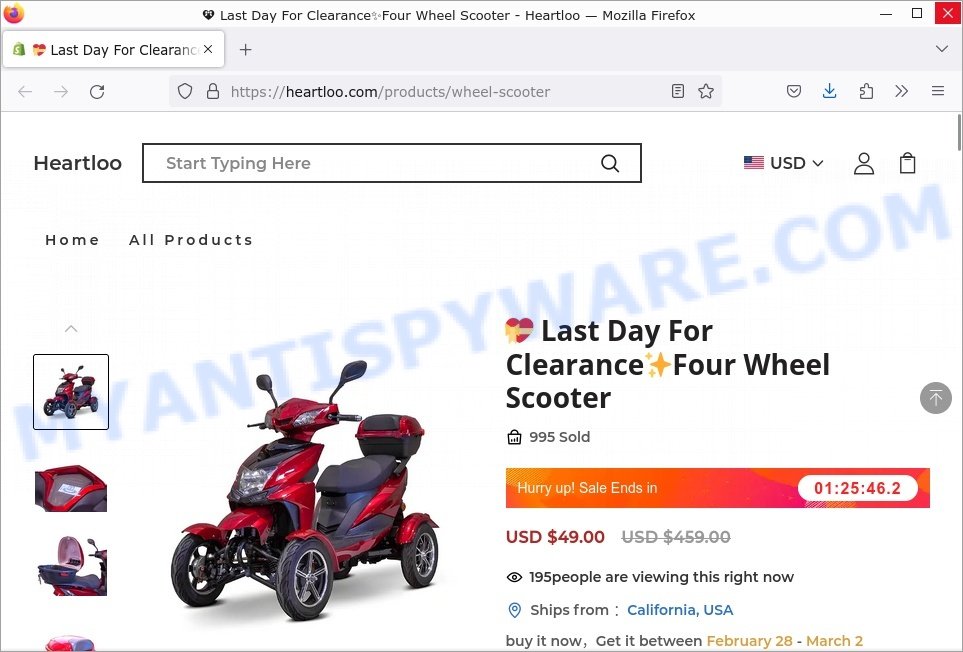The height and width of the screenshot is (652, 963).
Task: Expand the more tools overflow chevrons
Action: 901,91
